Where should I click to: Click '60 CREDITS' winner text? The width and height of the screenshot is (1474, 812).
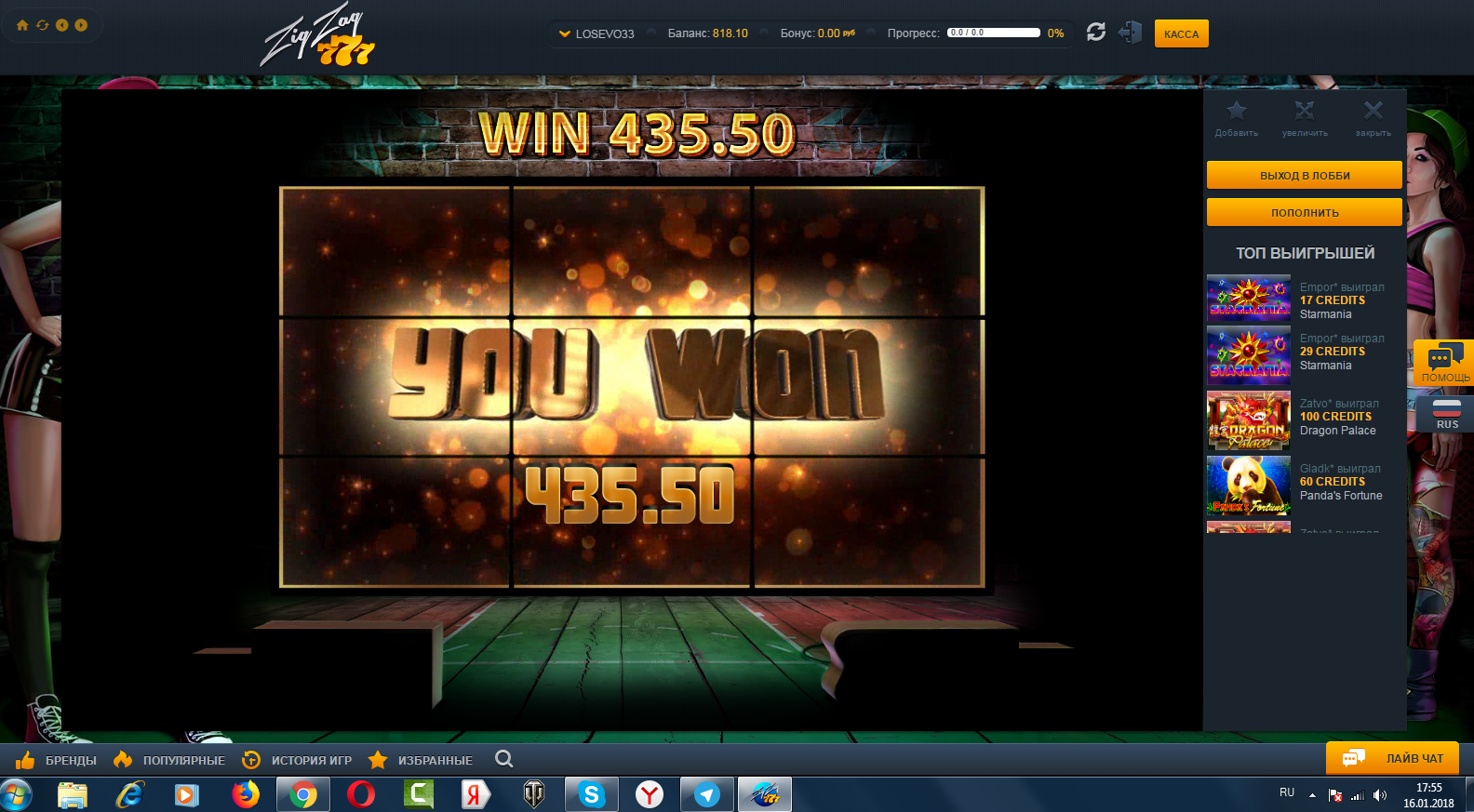(x=1333, y=482)
